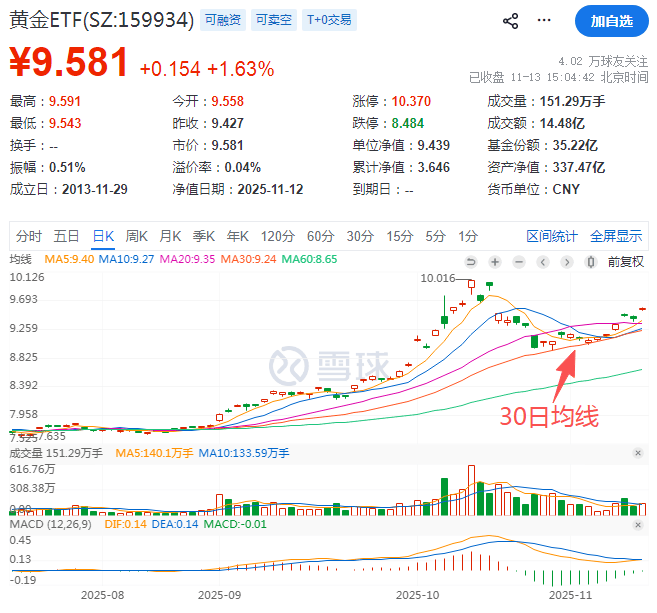657x613 pixels.
Task: Click the MA30:9.24 moving average label
Action: point(248,259)
